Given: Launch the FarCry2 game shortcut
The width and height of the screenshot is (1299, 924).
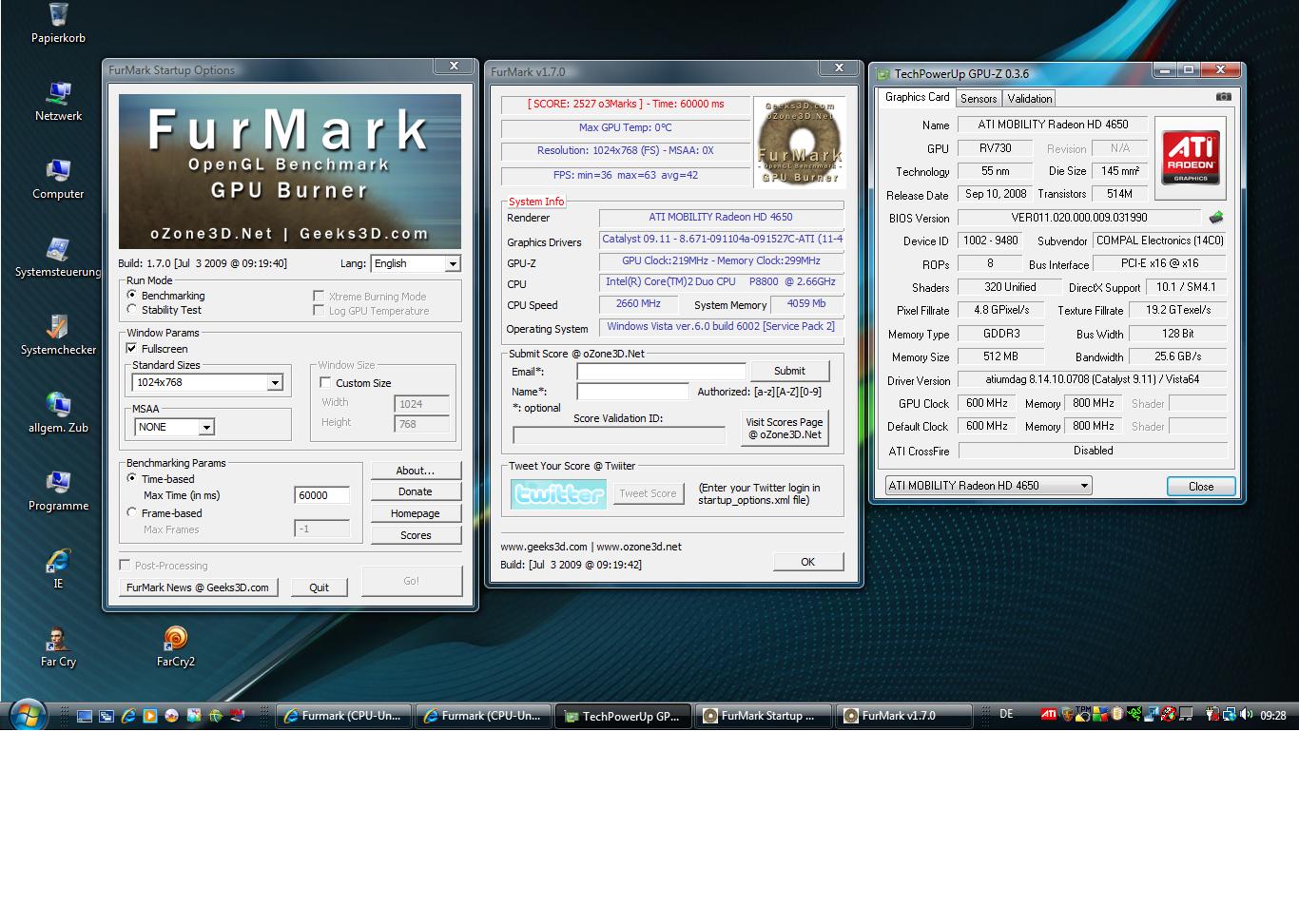Looking at the screenshot, I should [x=175, y=647].
